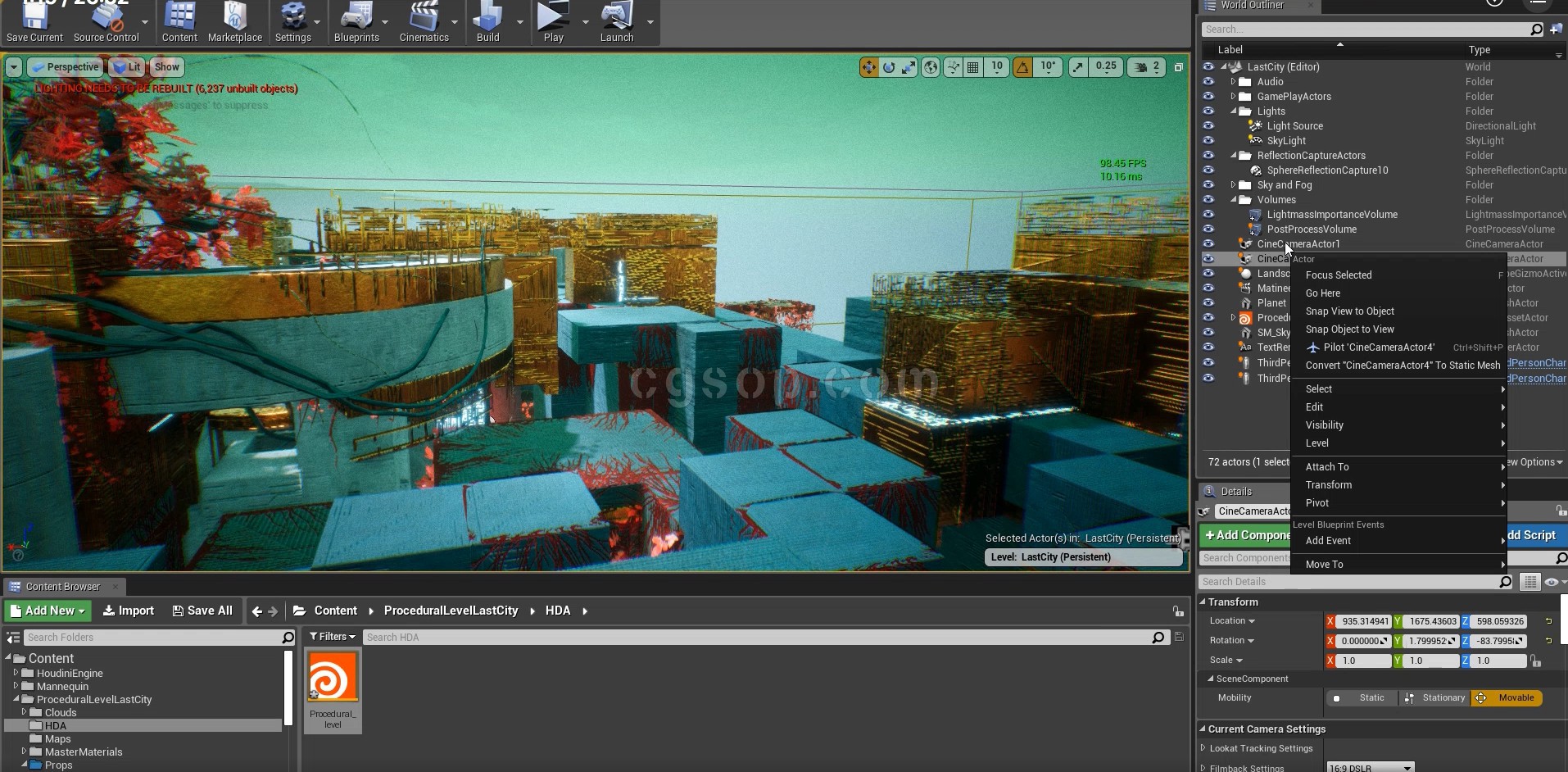This screenshot has height=772, width=1568.
Task: Click the Show button in viewport
Action: coord(166,67)
